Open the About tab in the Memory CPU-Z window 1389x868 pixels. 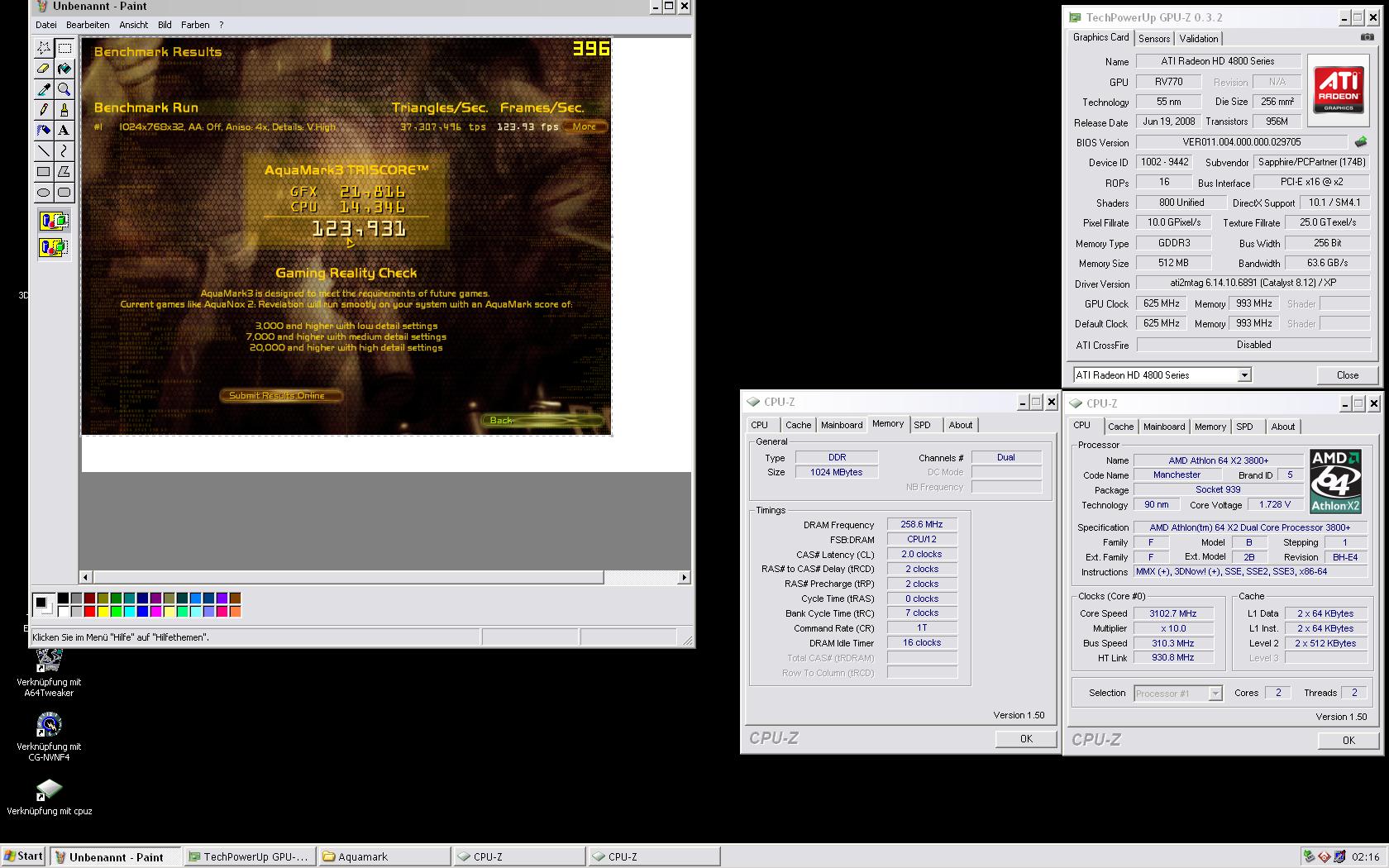tap(960, 425)
